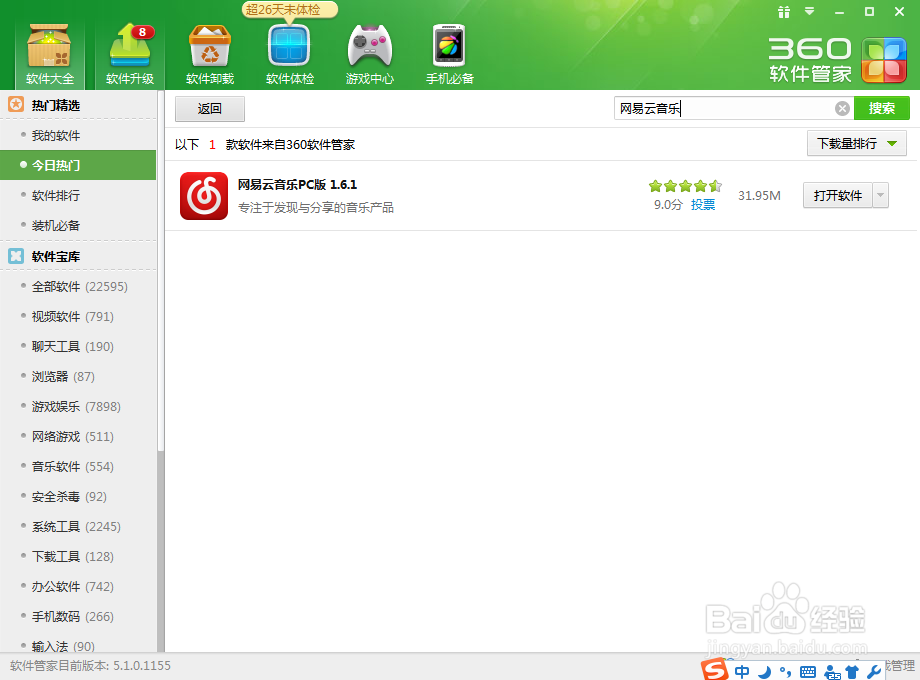
Task: Open 网易云音乐PC版 1.6.1 title
Action: (297, 185)
